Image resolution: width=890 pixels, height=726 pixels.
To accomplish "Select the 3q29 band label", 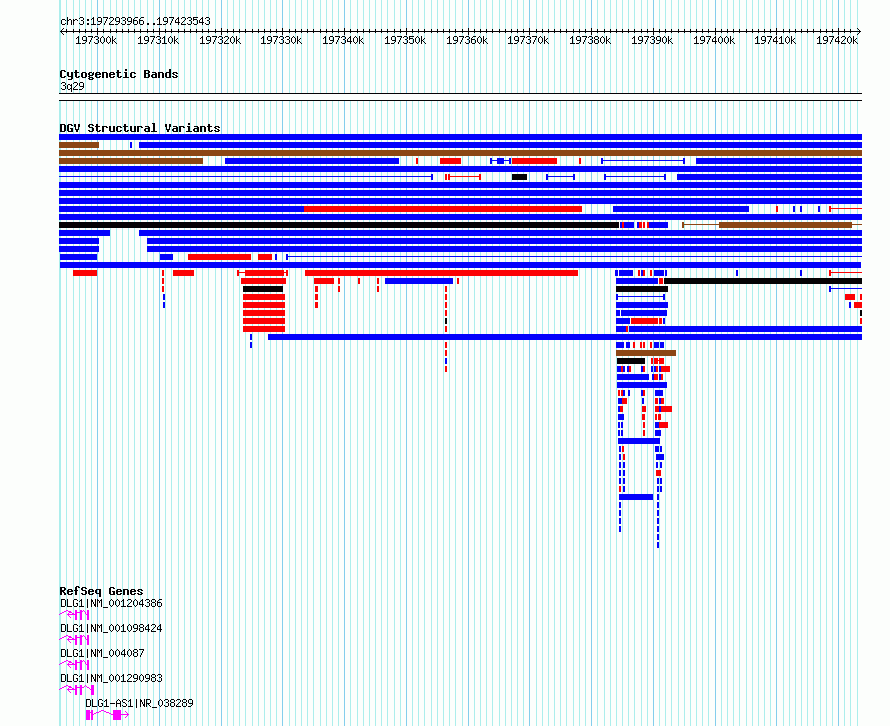I will [72, 86].
